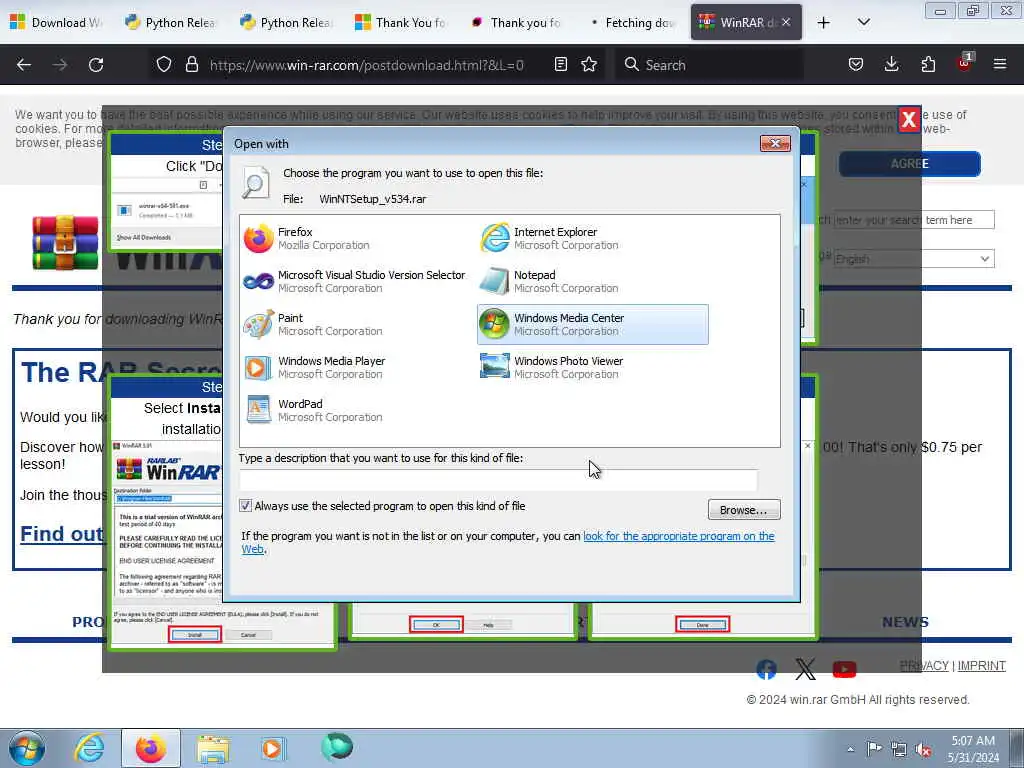Open the X (Twitter) social icon
This screenshot has height=768, width=1024.
click(805, 669)
